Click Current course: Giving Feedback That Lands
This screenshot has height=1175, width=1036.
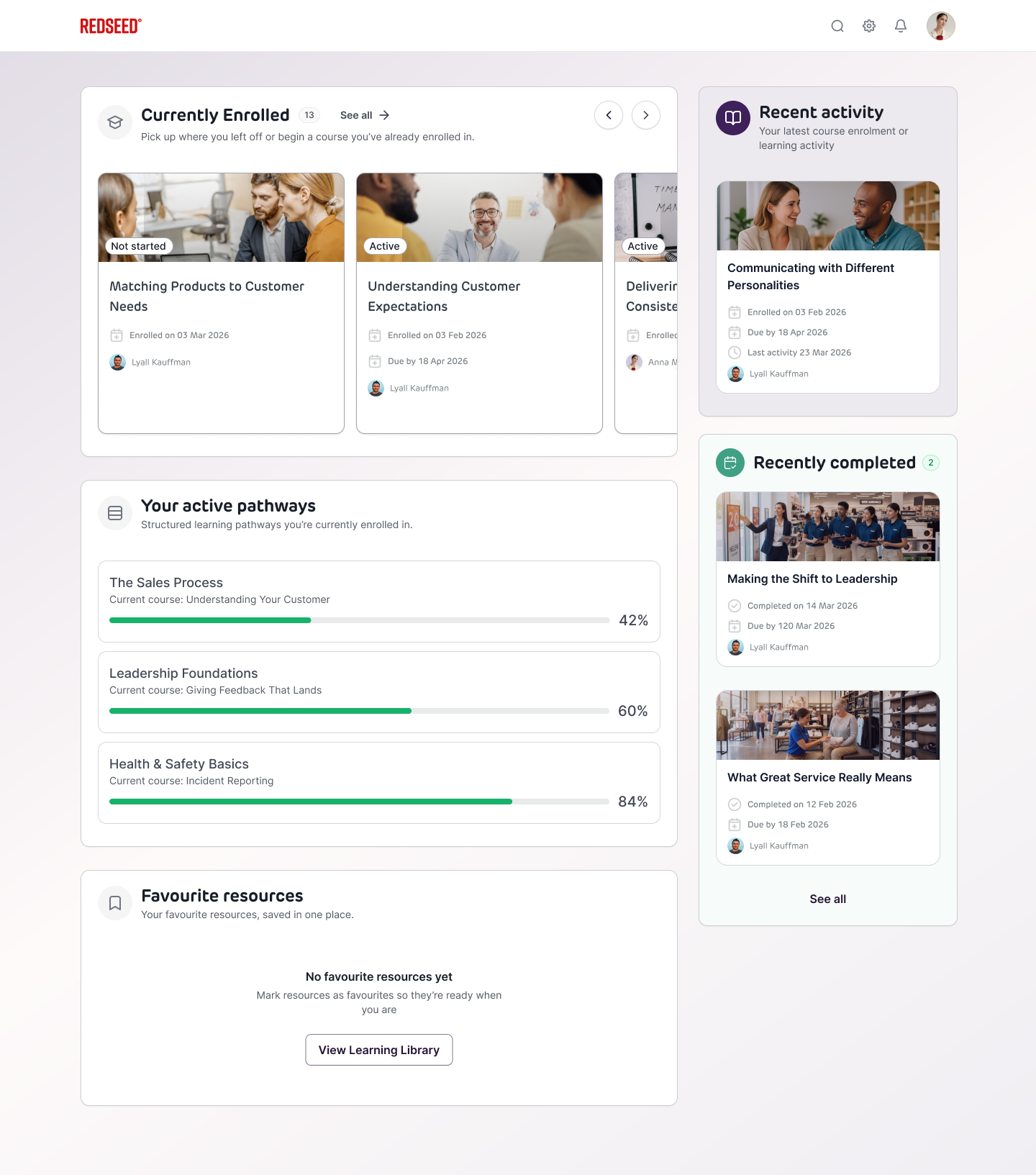point(216,690)
